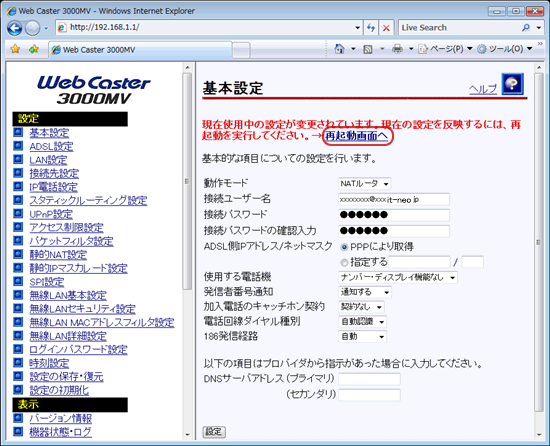
Task: Click the 設定 submit button
Action: [214, 432]
